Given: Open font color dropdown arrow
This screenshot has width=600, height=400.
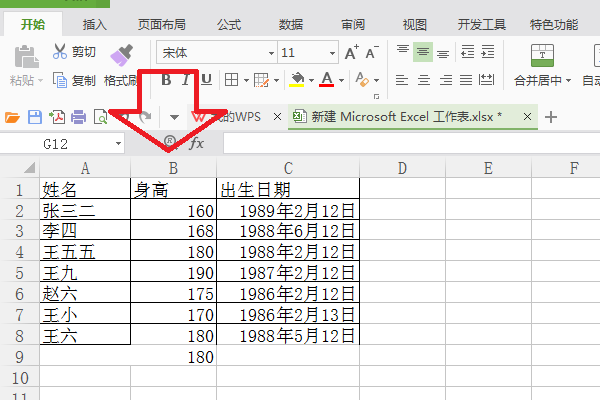Looking at the screenshot, I should (341, 80).
